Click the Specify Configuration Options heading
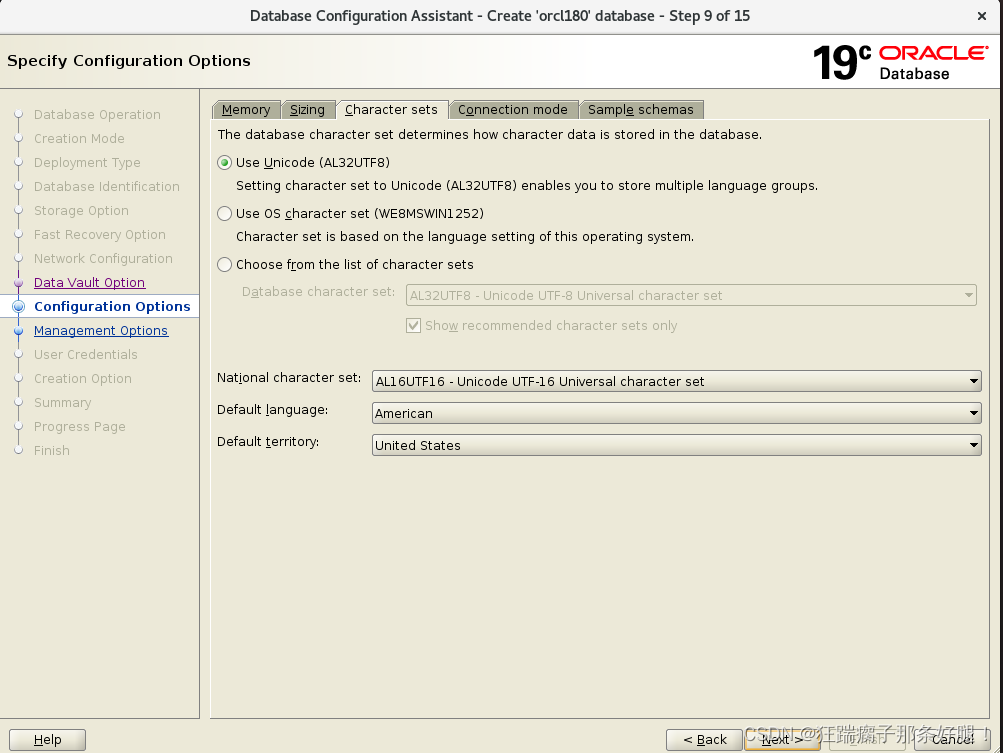The height and width of the screenshot is (753, 1003). (129, 61)
